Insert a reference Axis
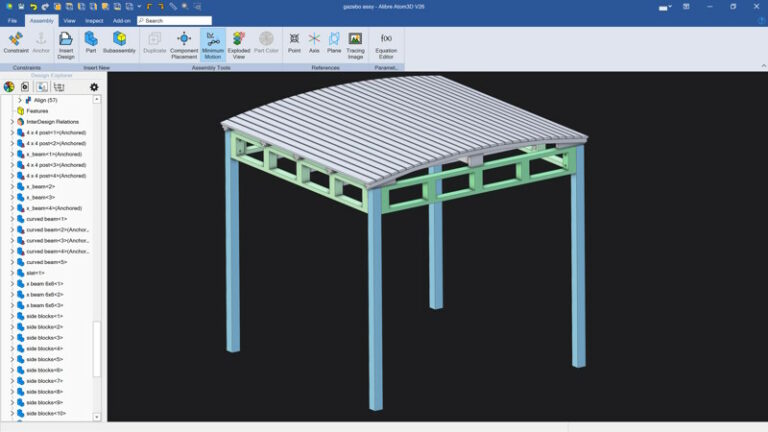Image resolution: width=768 pixels, height=432 pixels. [x=314, y=43]
